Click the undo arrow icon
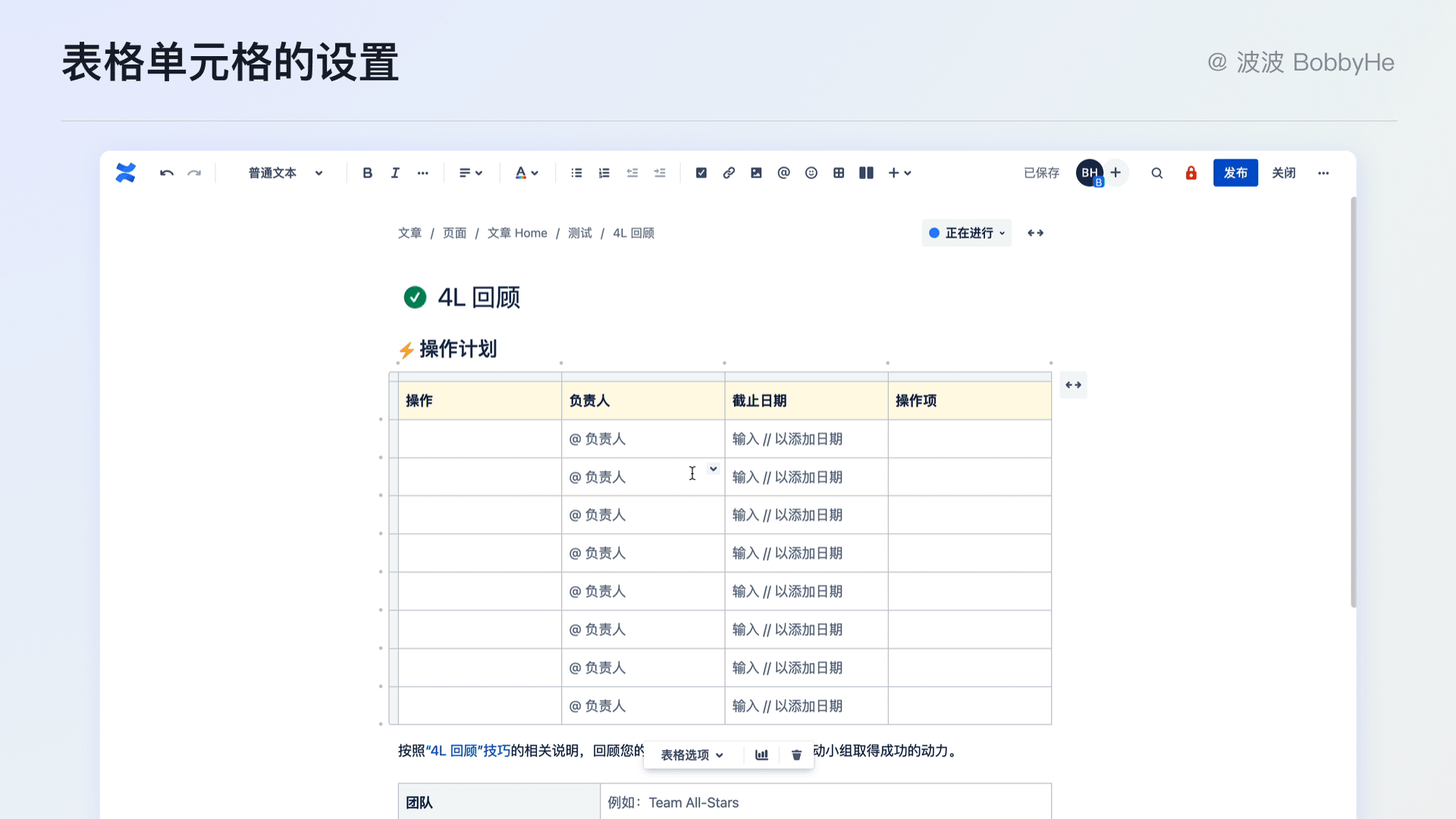 tap(167, 173)
